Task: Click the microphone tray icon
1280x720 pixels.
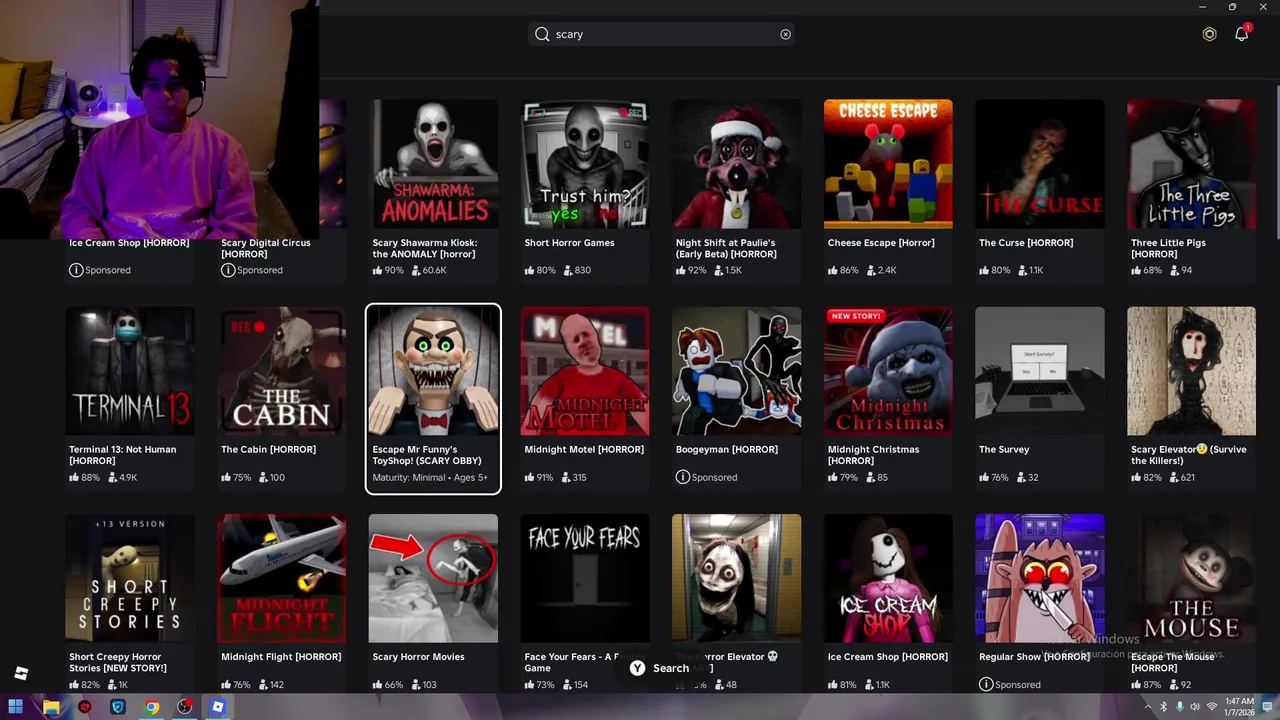Action: pos(1179,707)
